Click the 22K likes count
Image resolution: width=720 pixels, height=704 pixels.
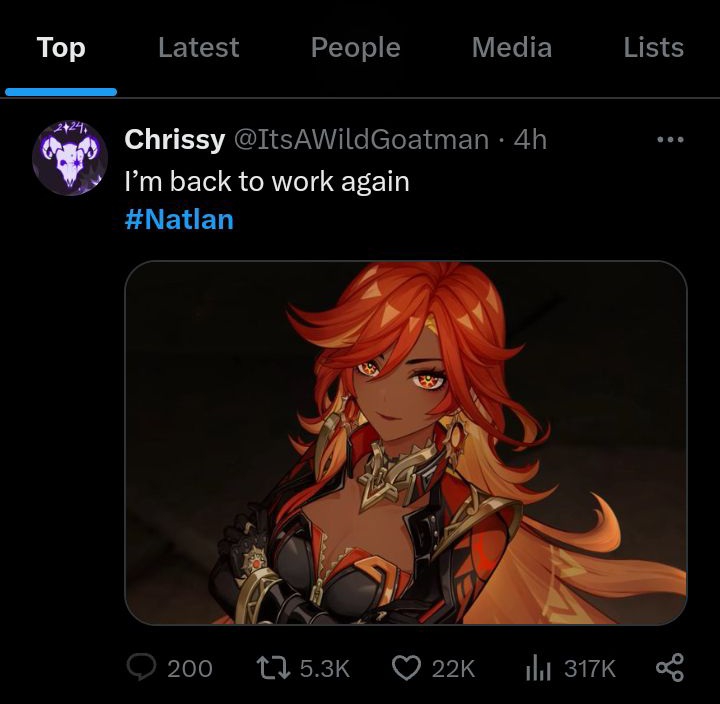coord(453,668)
